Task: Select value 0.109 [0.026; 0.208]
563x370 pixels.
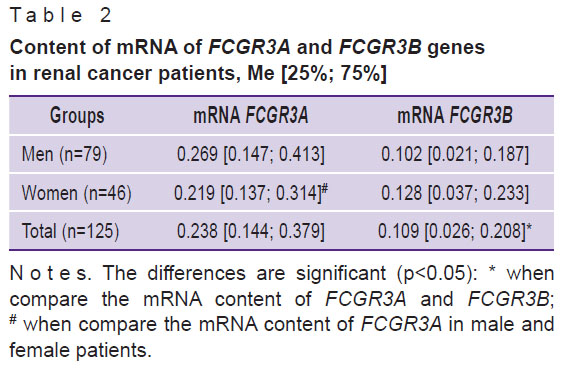Action: point(452,231)
